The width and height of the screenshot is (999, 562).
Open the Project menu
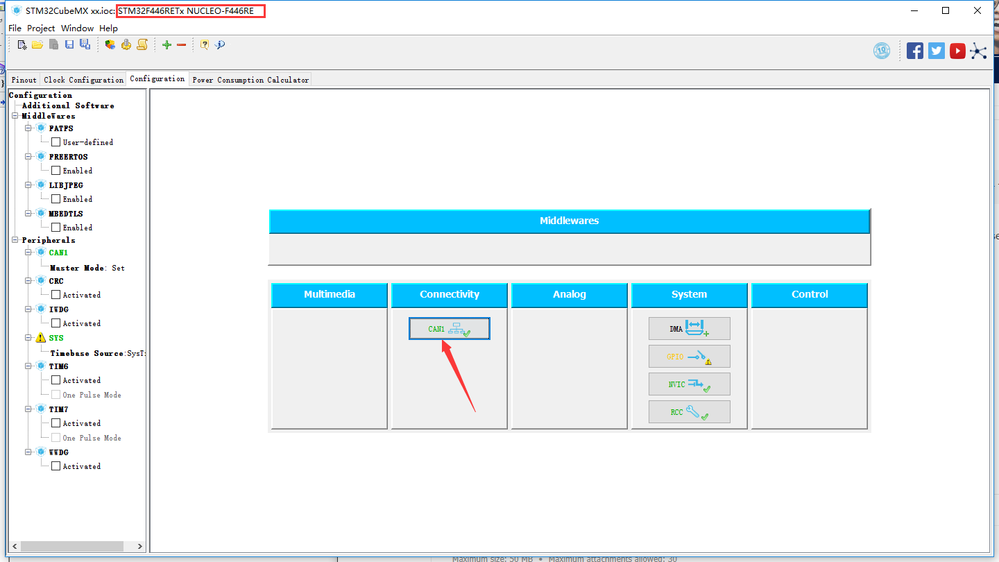point(41,28)
